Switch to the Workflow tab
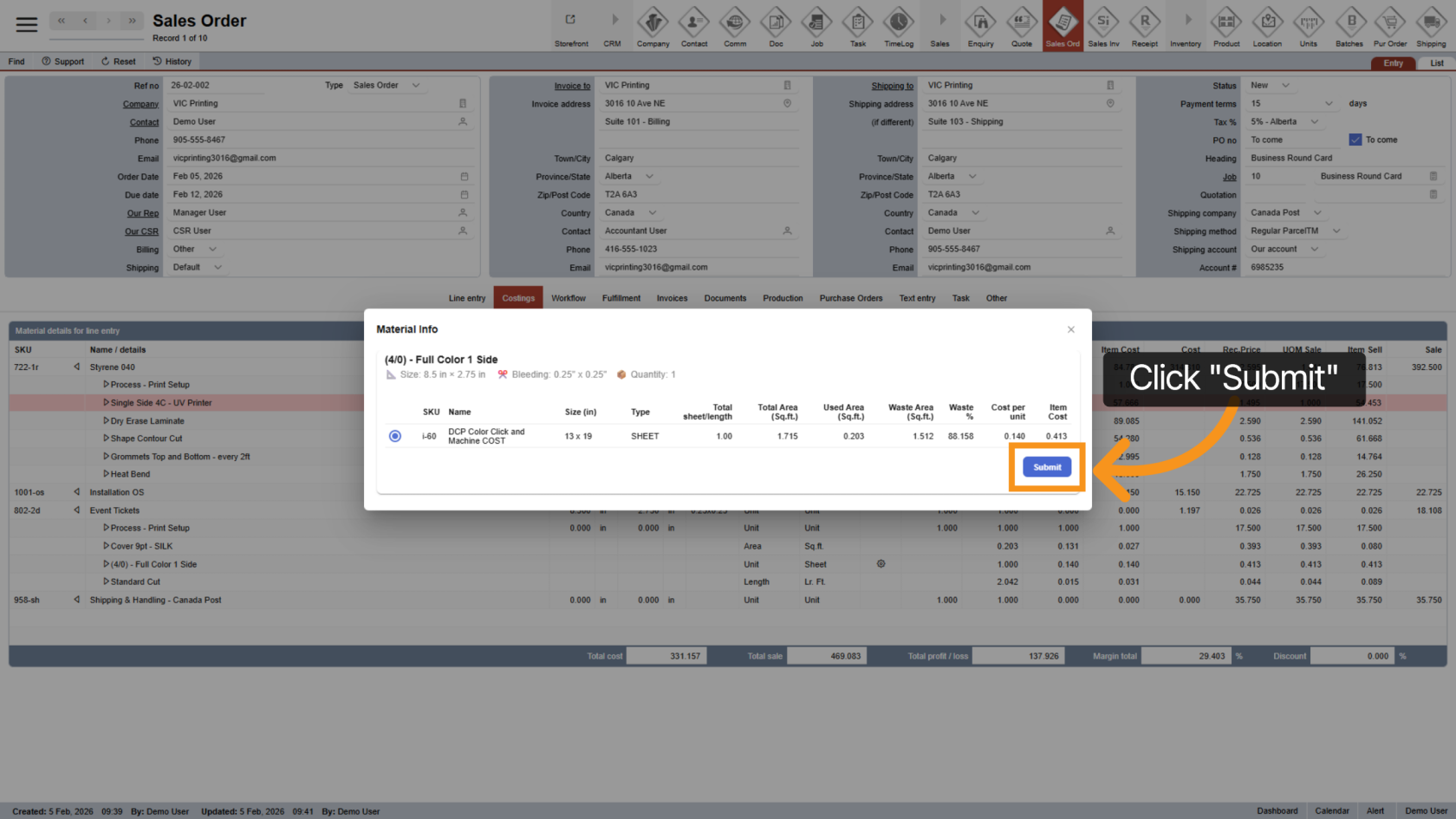The height and width of the screenshot is (819, 1456). (x=569, y=298)
